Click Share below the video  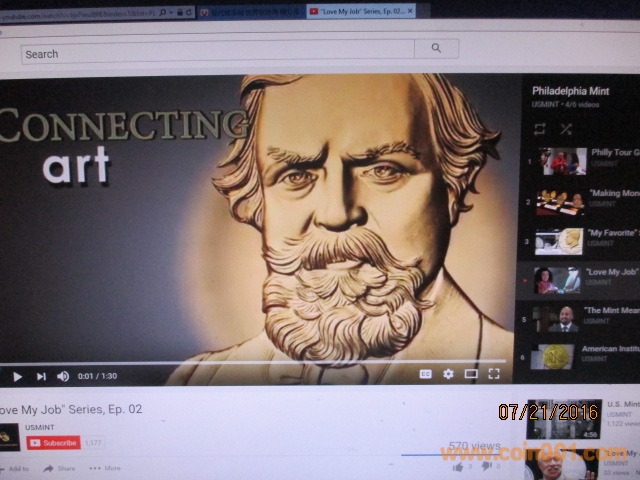pos(59,468)
